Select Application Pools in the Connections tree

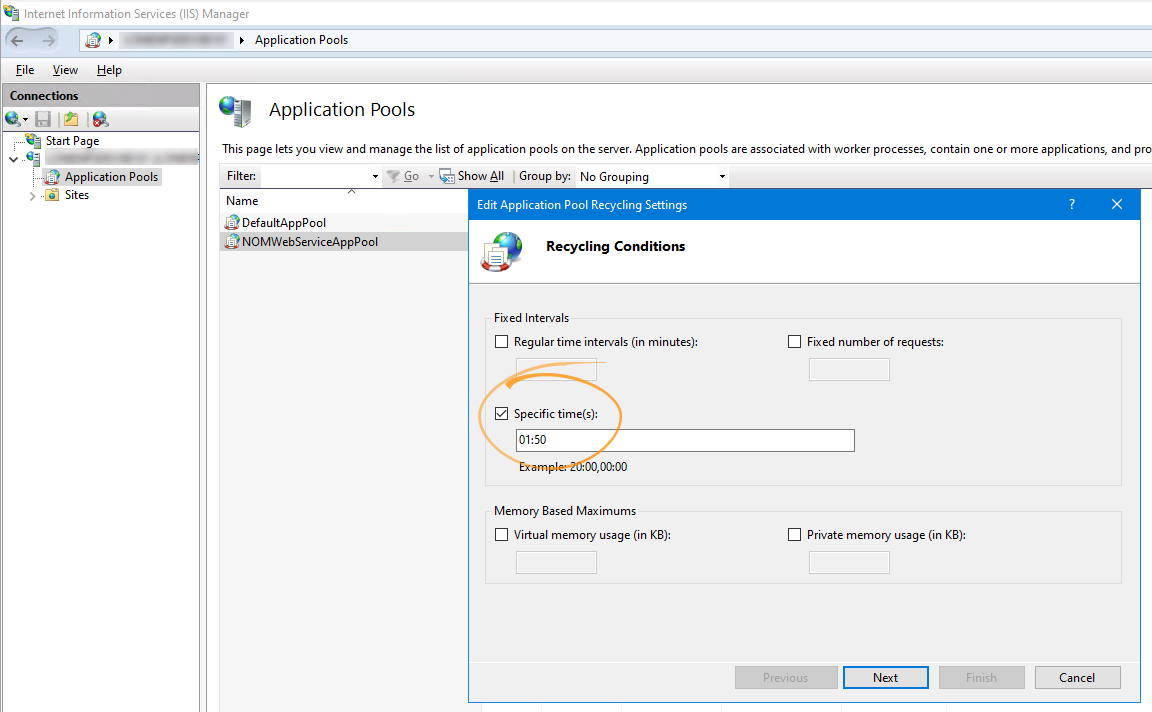pos(111,176)
